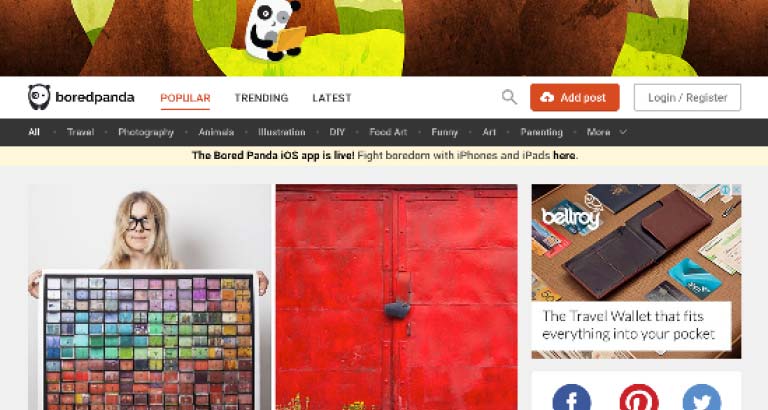Open the Photography category
The width and height of the screenshot is (768, 410).
(x=146, y=132)
